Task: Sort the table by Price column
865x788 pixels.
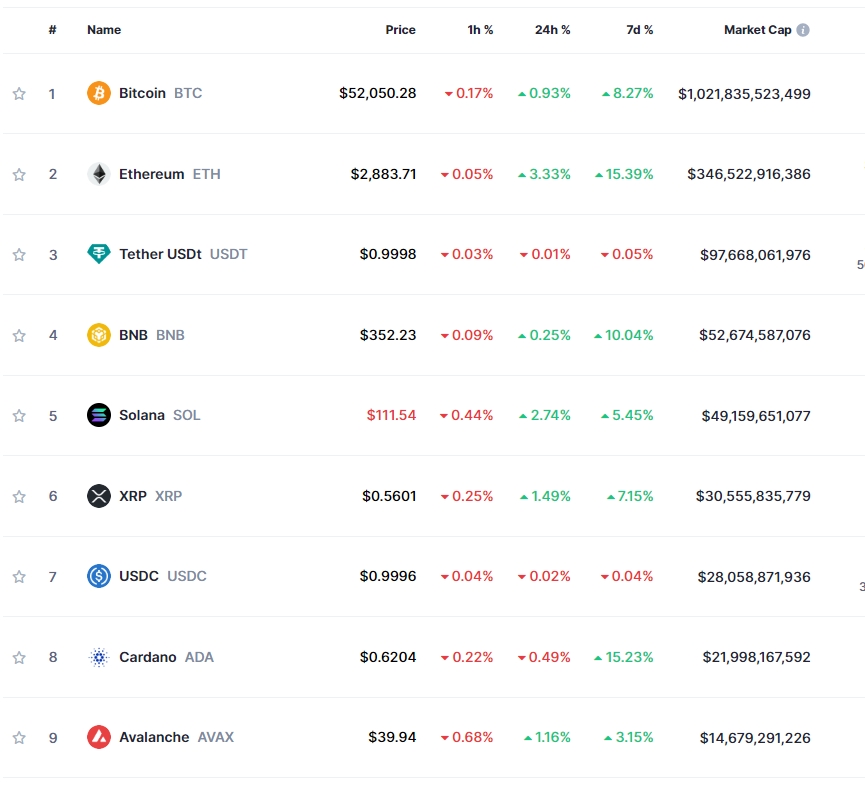Action: point(400,30)
